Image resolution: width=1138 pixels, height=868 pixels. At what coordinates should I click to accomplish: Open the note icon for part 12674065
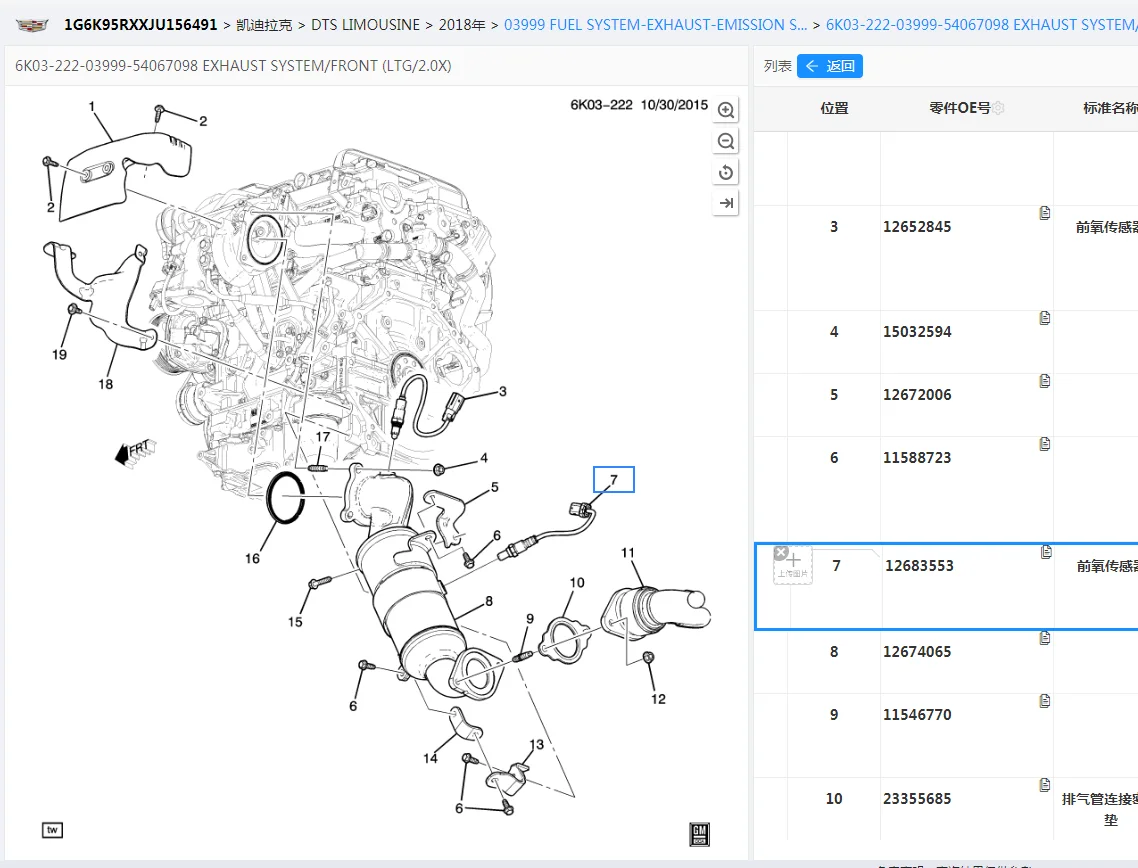(1044, 638)
